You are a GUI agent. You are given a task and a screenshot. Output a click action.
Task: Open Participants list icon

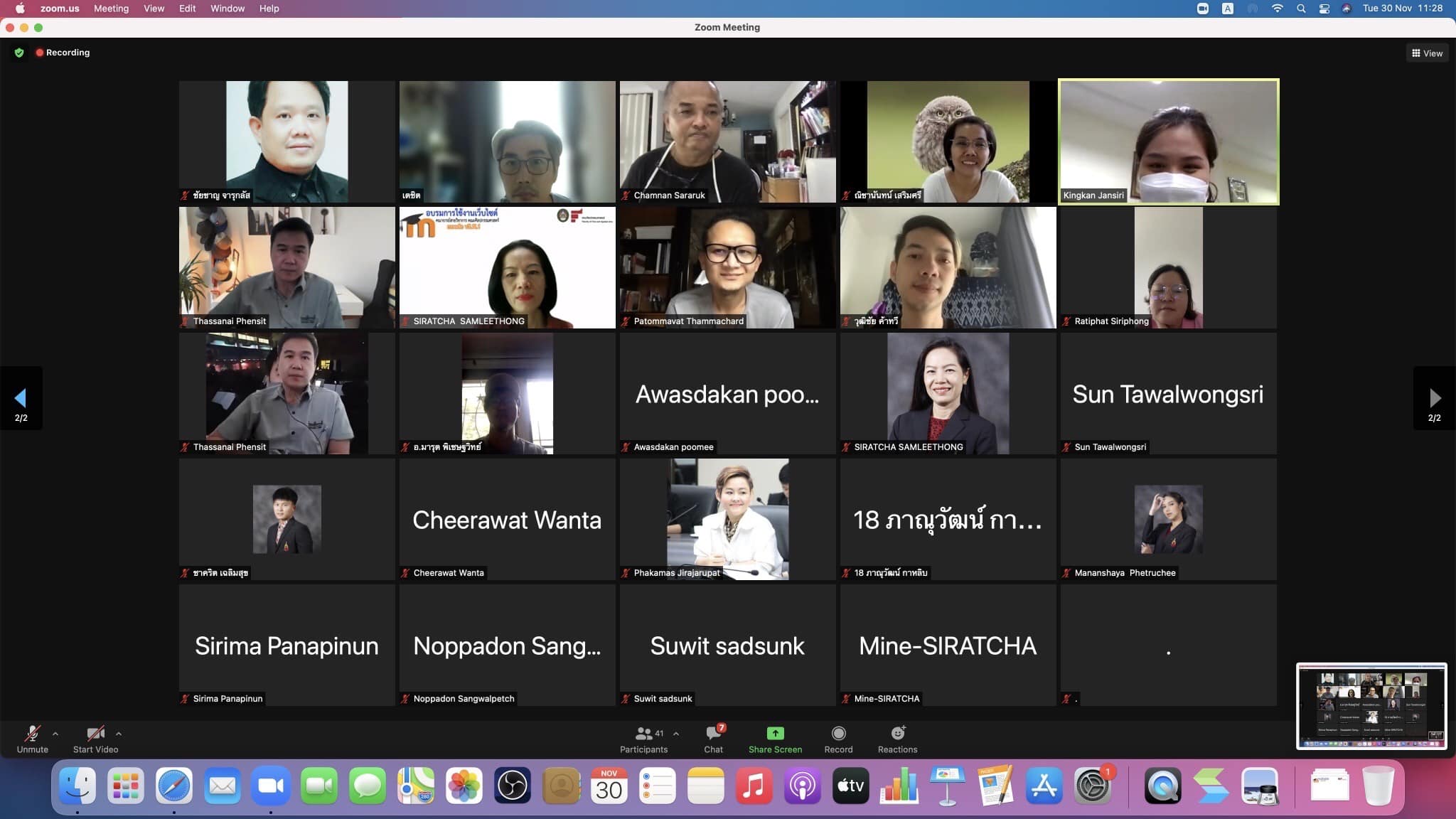[644, 734]
